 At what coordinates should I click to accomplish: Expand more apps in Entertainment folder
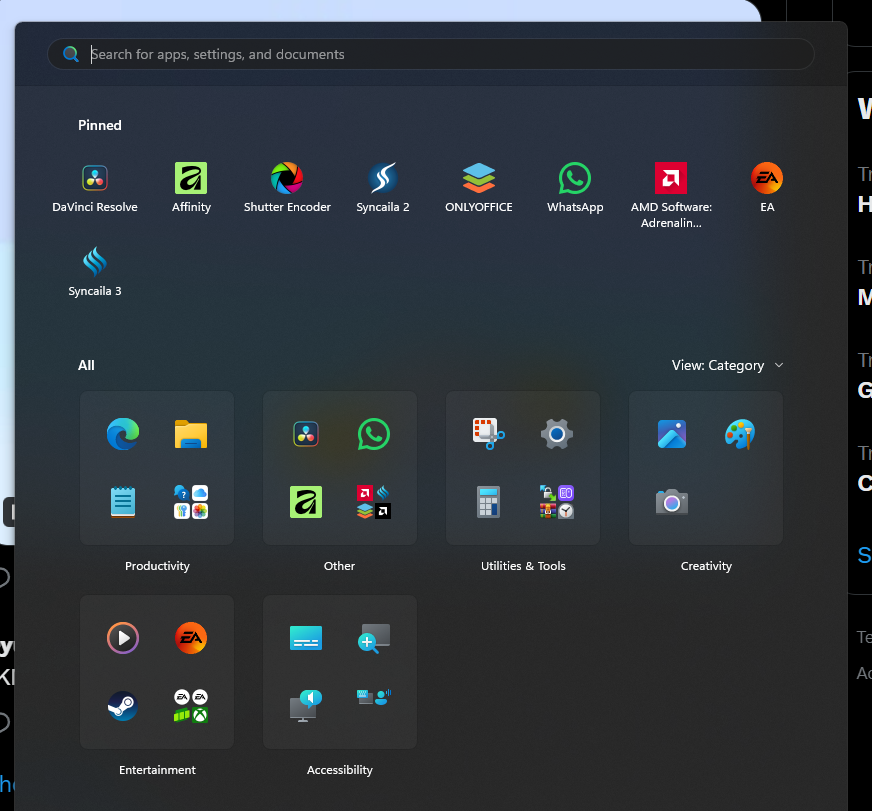click(x=191, y=706)
